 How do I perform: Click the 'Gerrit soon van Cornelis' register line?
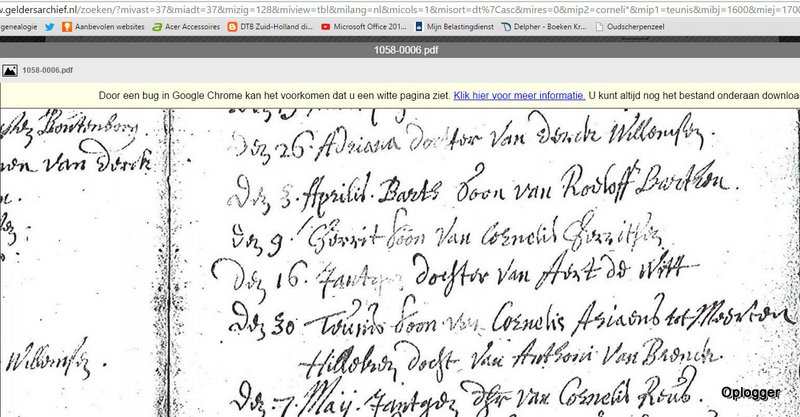point(446,236)
